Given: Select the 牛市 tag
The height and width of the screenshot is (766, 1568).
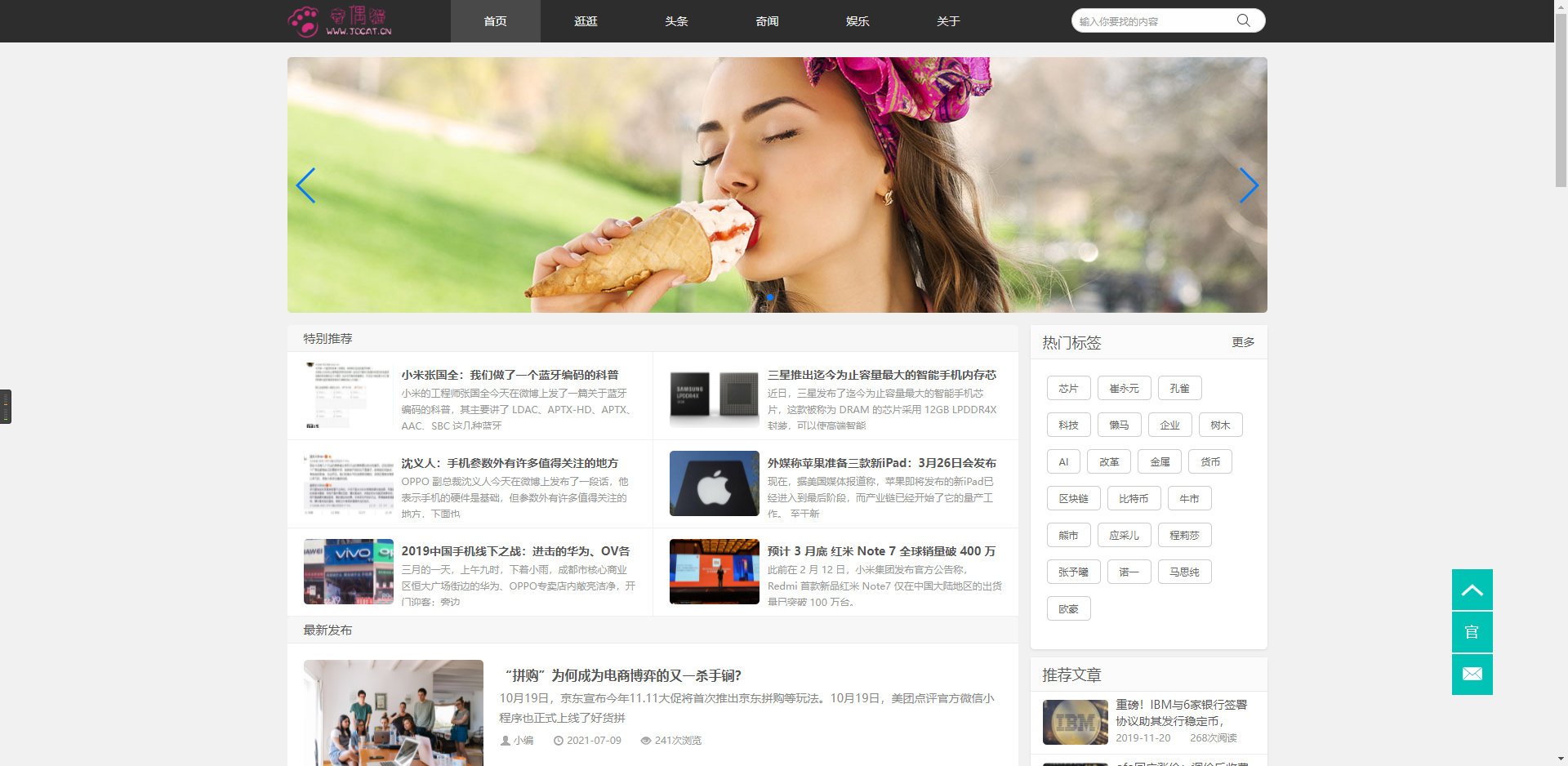Looking at the screenshot, I should [x=1189, y=498].
